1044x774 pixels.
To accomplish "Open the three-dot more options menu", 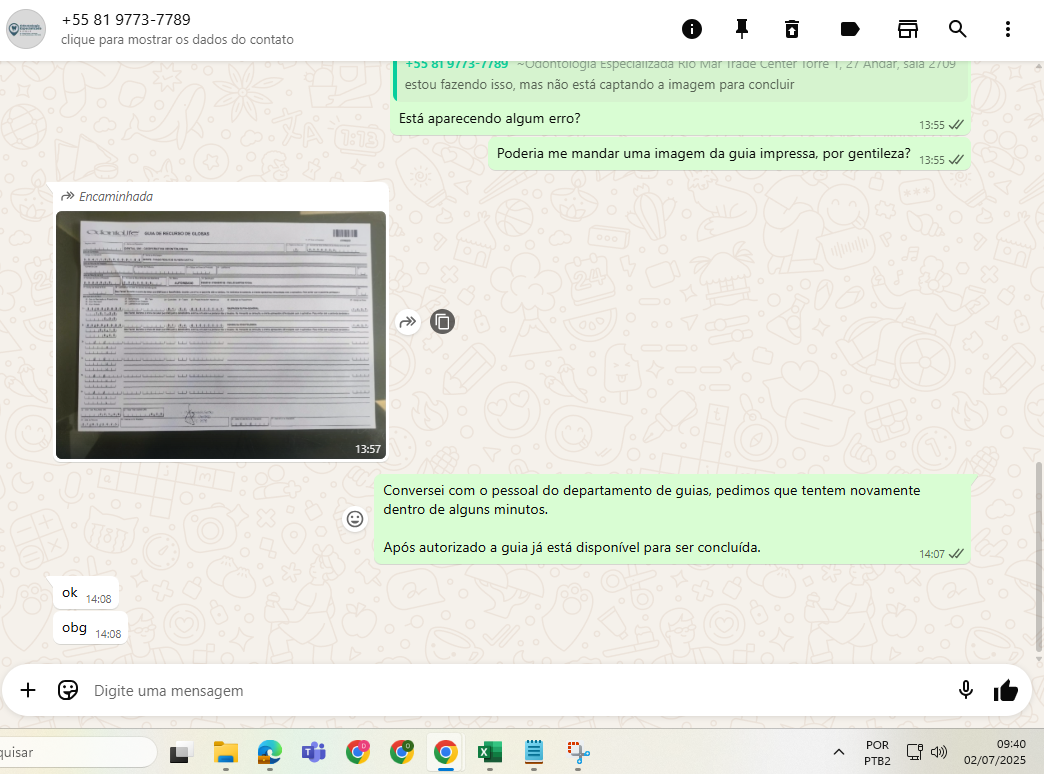I will click(1008, 29).
